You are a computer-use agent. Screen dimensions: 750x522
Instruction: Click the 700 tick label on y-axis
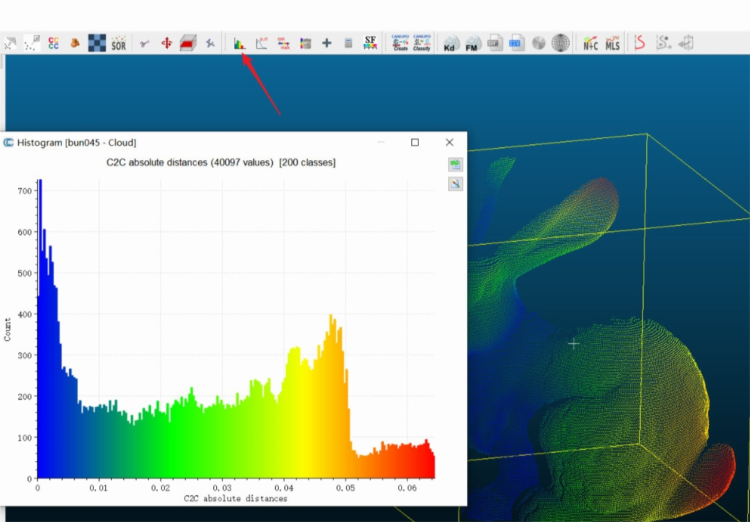coord(25,191)
